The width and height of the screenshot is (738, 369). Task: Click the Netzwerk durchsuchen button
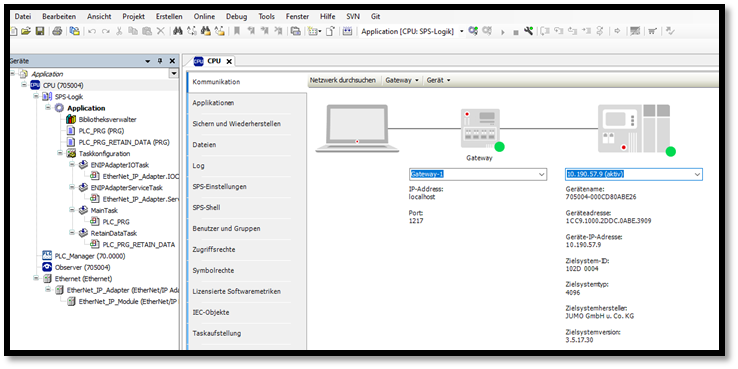point(342,80)
